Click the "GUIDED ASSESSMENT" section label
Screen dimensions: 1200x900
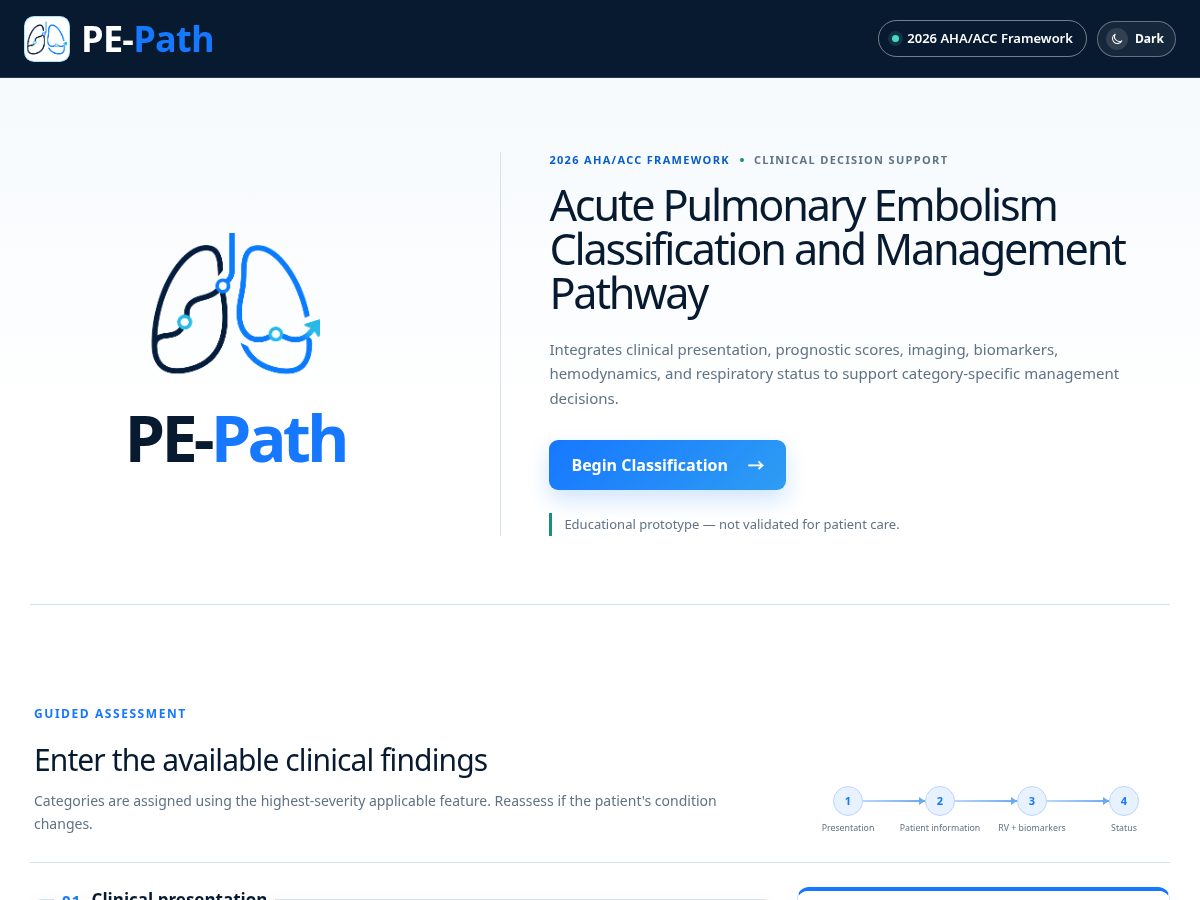click(110, 714)
